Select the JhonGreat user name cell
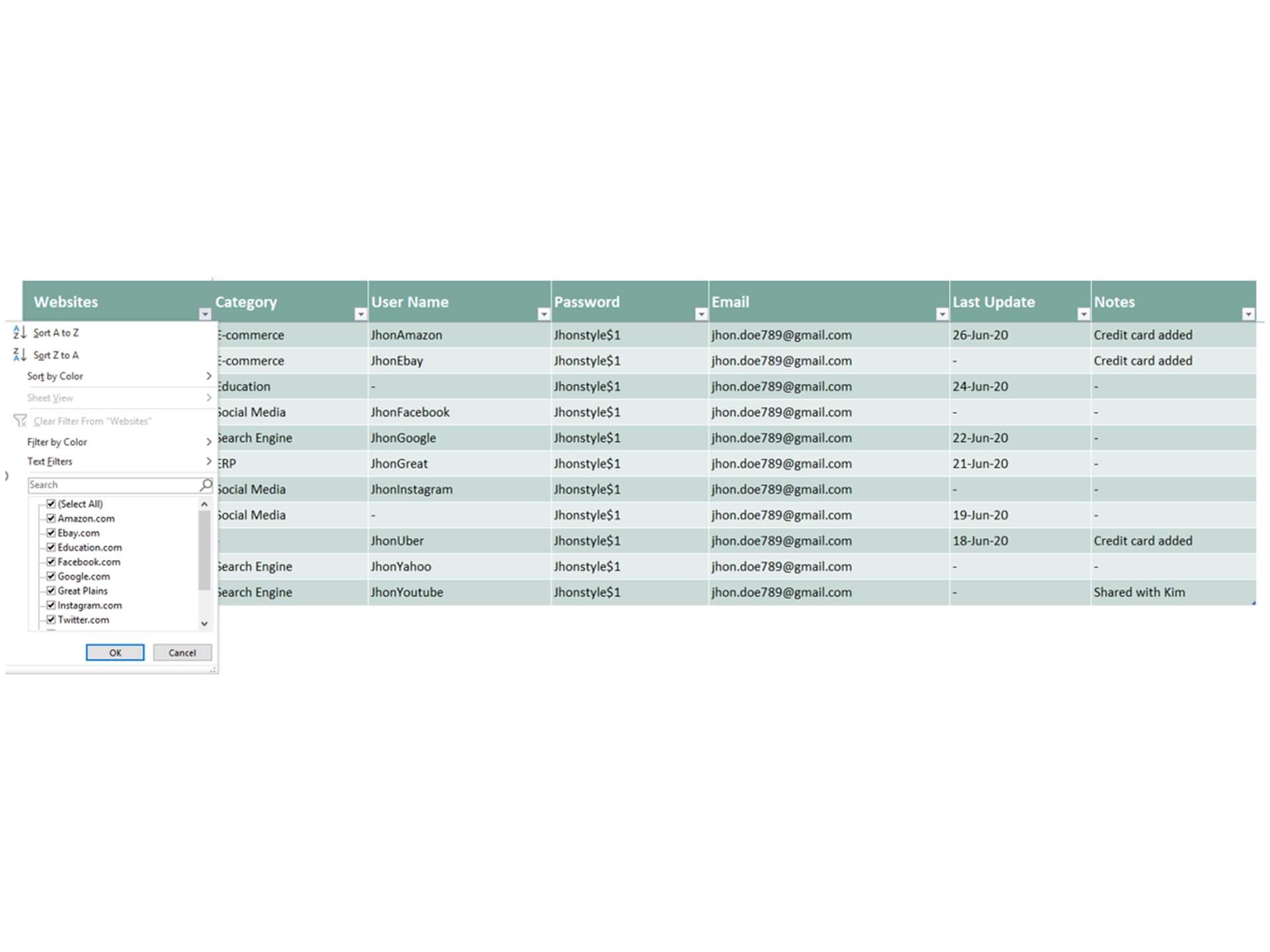 click(459, 464)
